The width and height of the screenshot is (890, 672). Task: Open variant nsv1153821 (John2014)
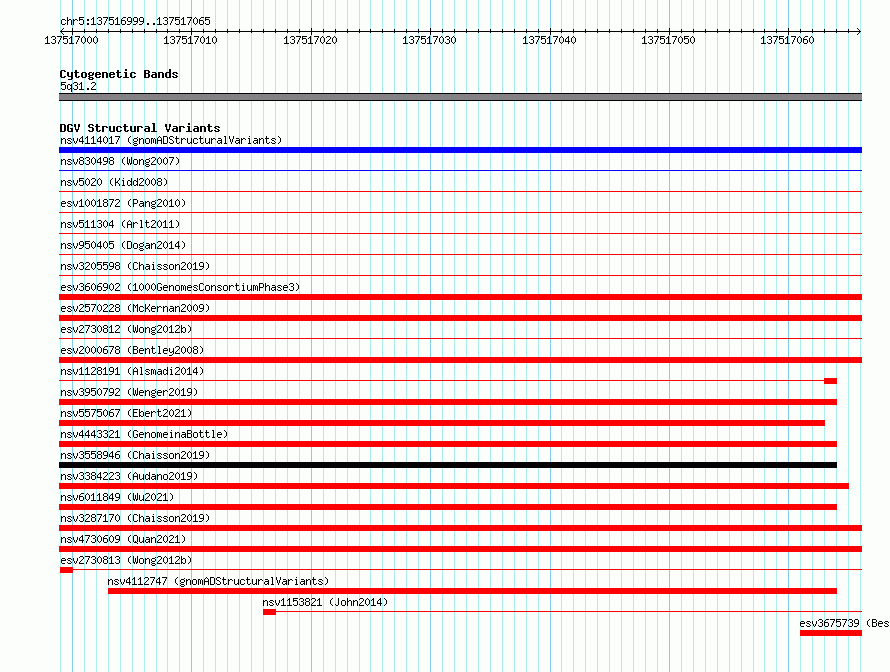pyautogui.click(x=325, y=602)
